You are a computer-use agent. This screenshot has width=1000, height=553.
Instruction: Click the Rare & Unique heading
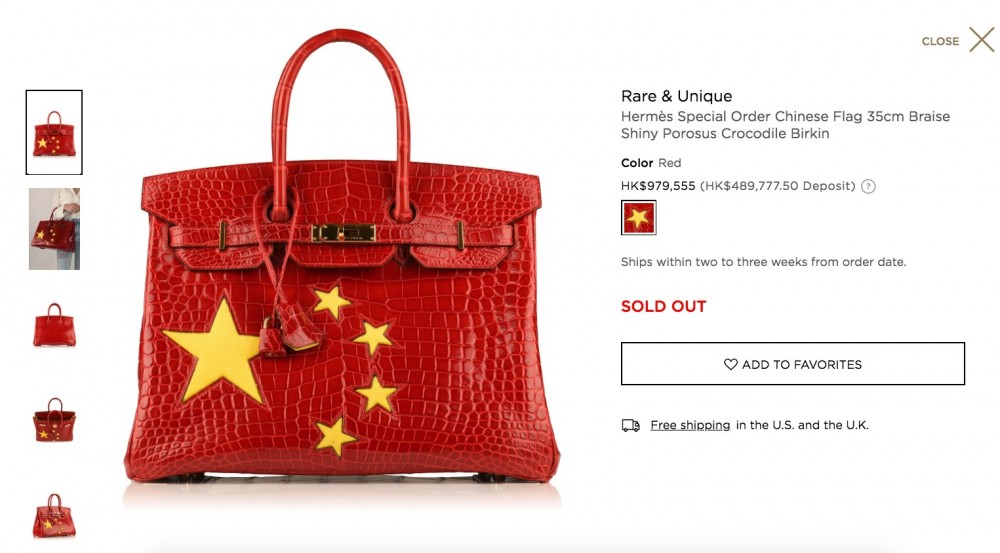[x=677, y=96]
